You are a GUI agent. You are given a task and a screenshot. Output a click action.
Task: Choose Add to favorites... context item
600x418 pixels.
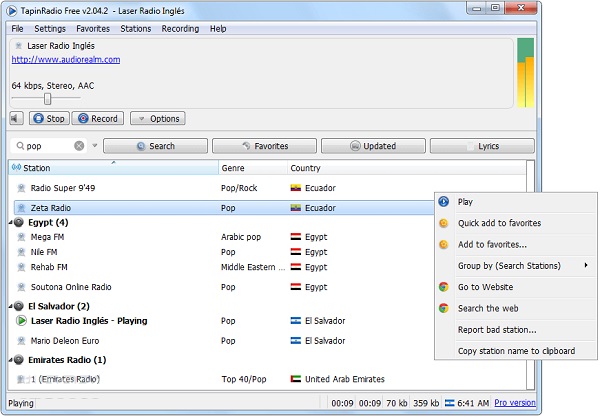(x=515, y=245)
